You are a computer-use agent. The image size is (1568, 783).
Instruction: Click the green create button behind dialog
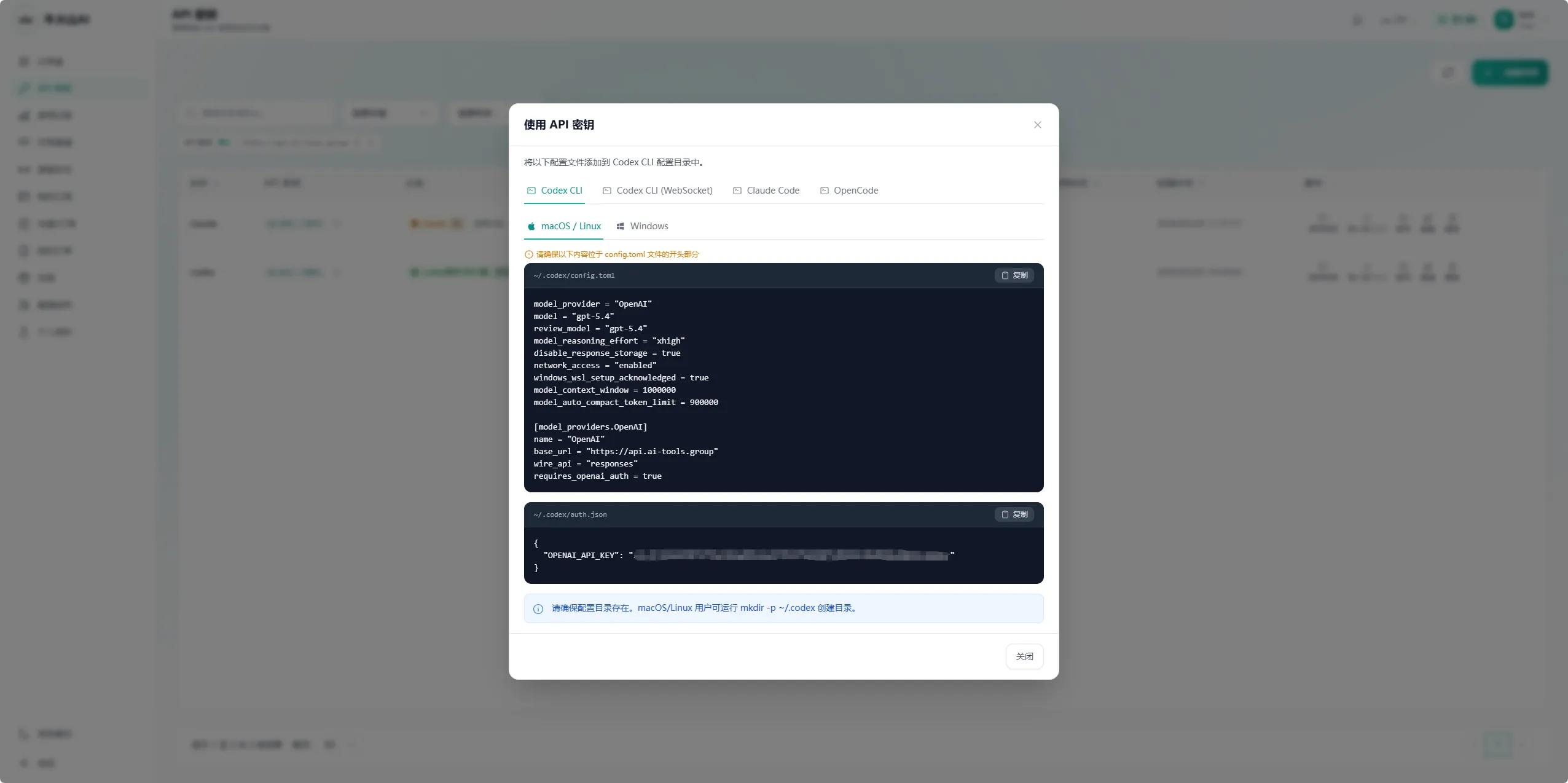pyautogui.click(x=1510, y=73)
